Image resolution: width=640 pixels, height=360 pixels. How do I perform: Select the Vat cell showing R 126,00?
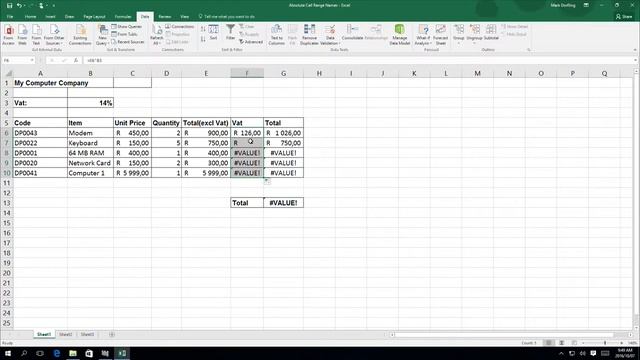click(247, 133)
